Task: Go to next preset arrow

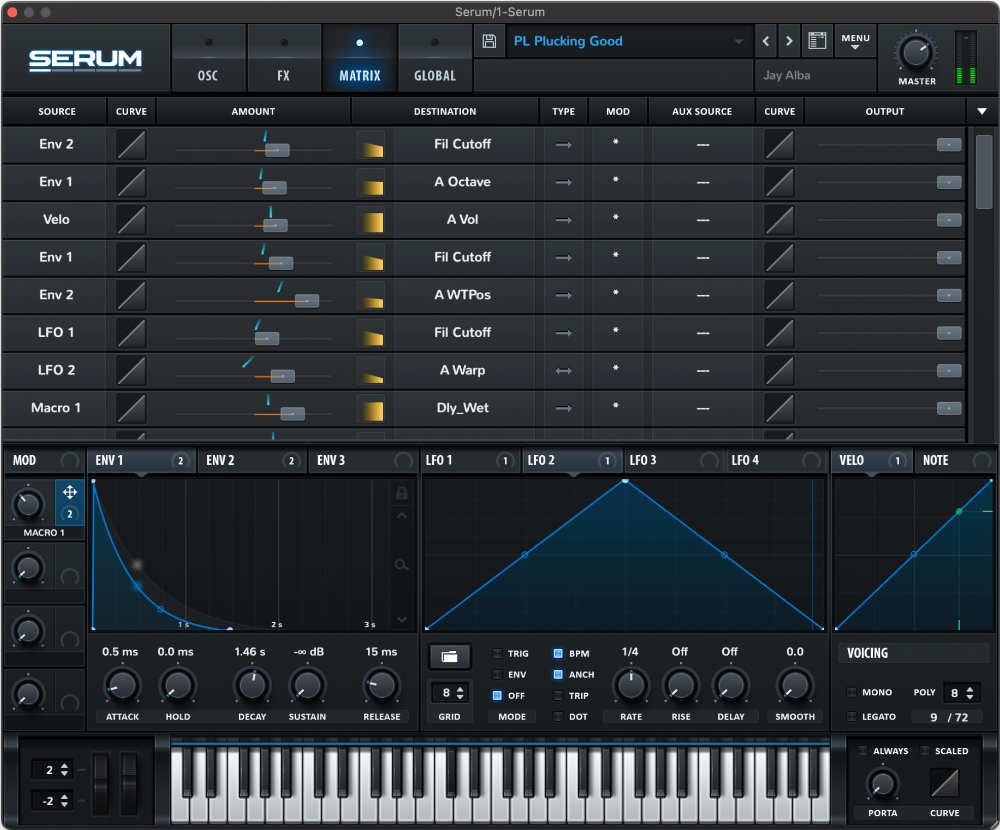Action: tap(789, 41)
